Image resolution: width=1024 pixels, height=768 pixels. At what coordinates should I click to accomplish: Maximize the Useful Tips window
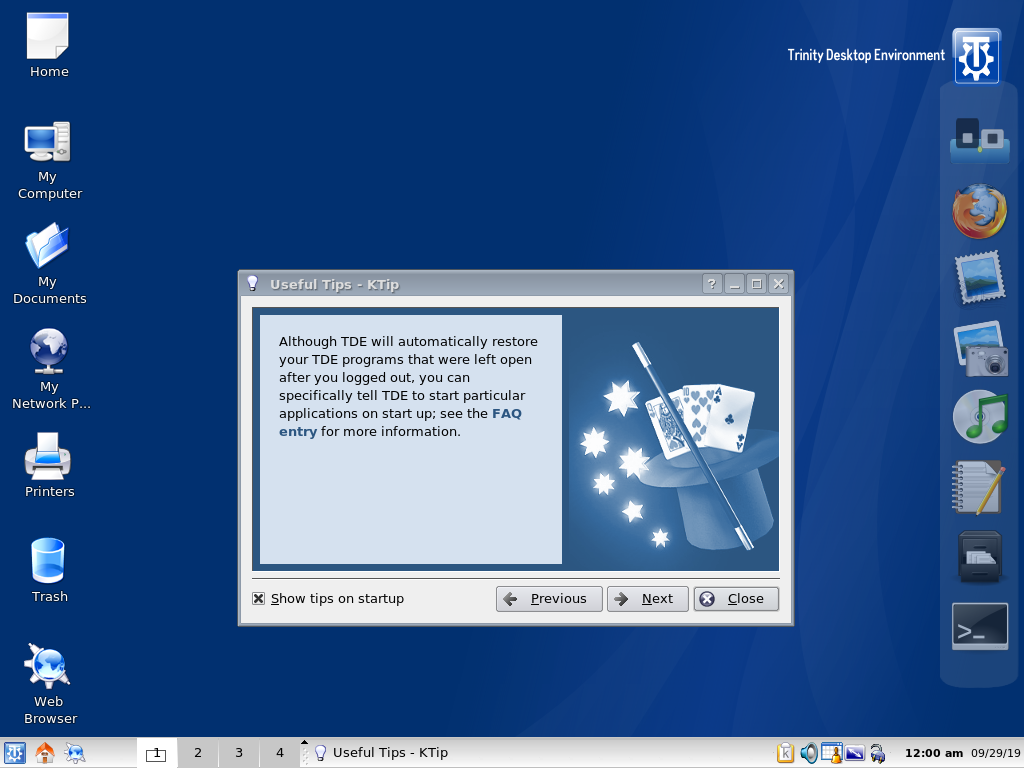(756, 284)
